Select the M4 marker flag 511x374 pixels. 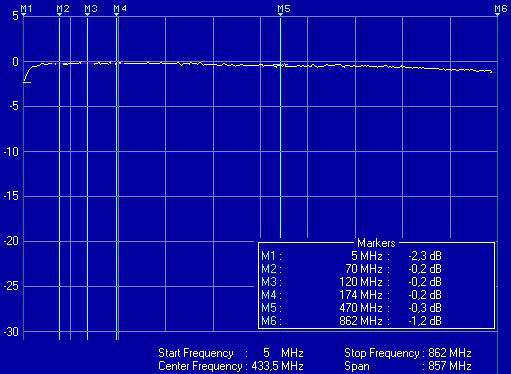pyautogui.click(x=120, y=9)
